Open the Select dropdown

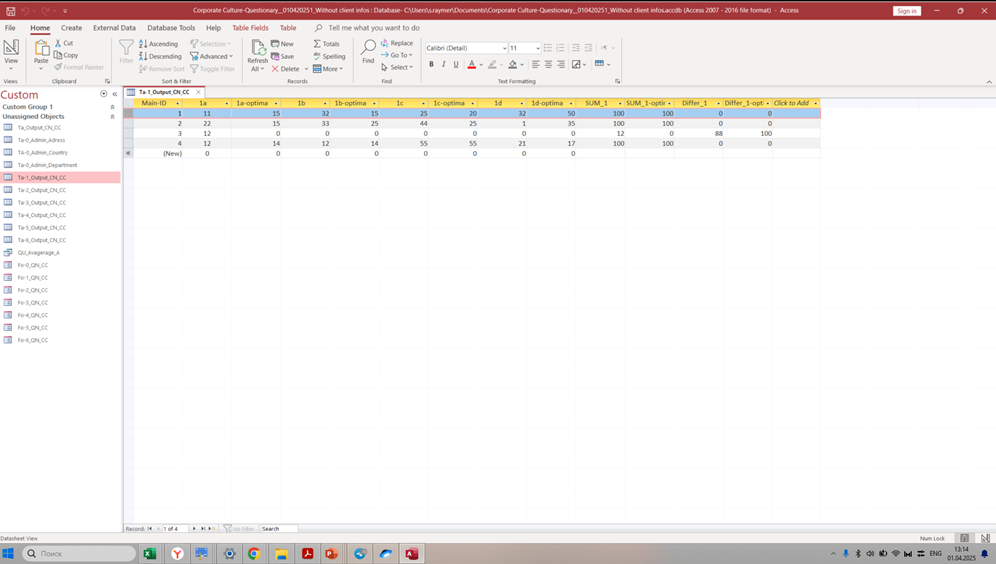tap(397, 67)
